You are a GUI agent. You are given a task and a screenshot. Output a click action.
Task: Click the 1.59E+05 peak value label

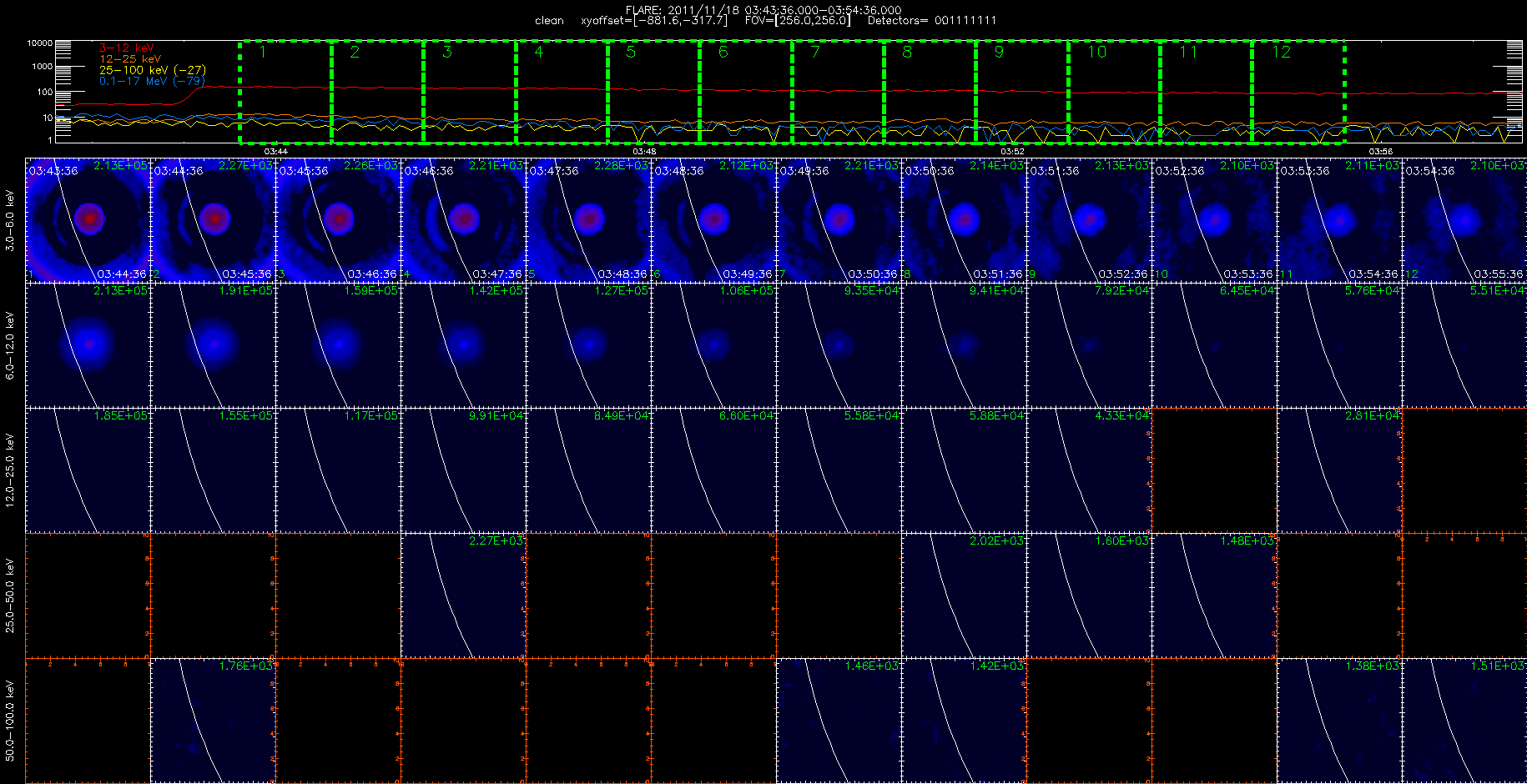click(371, 291)
